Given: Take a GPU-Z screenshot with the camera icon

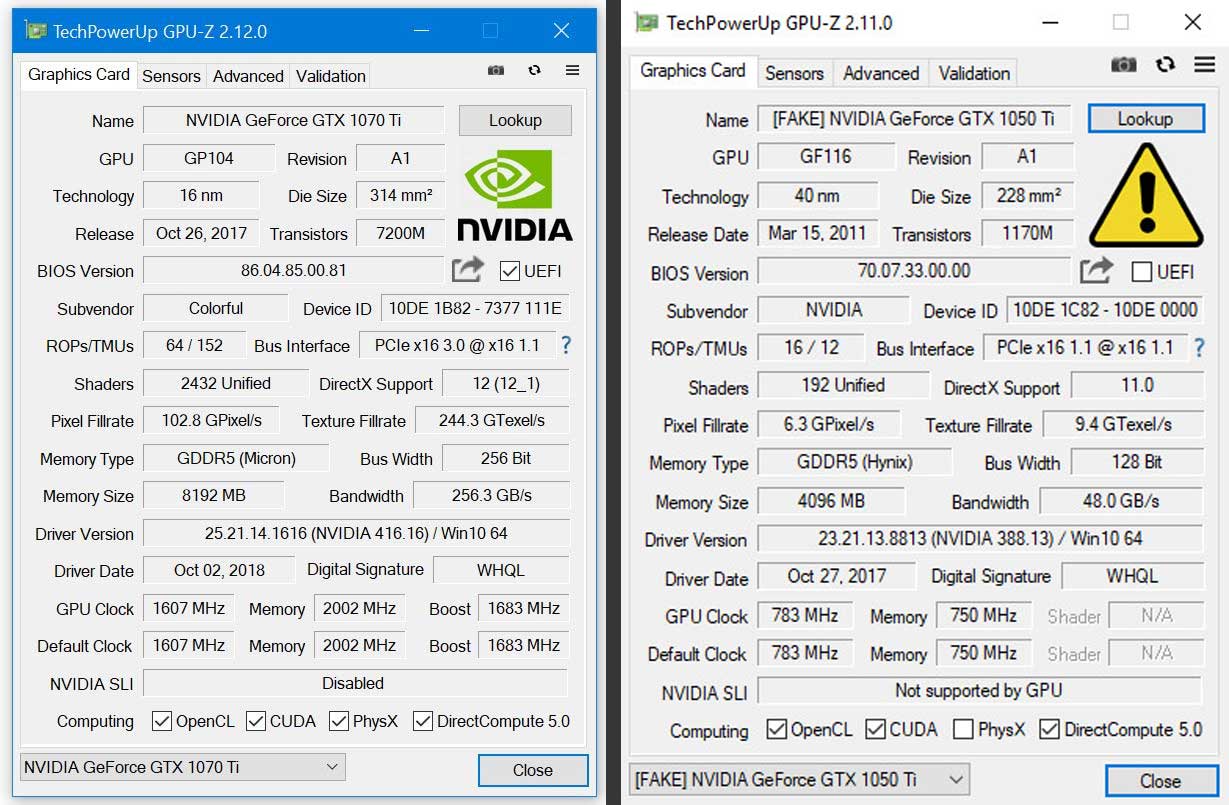Looking at the screenshot, I should (495, 70).
